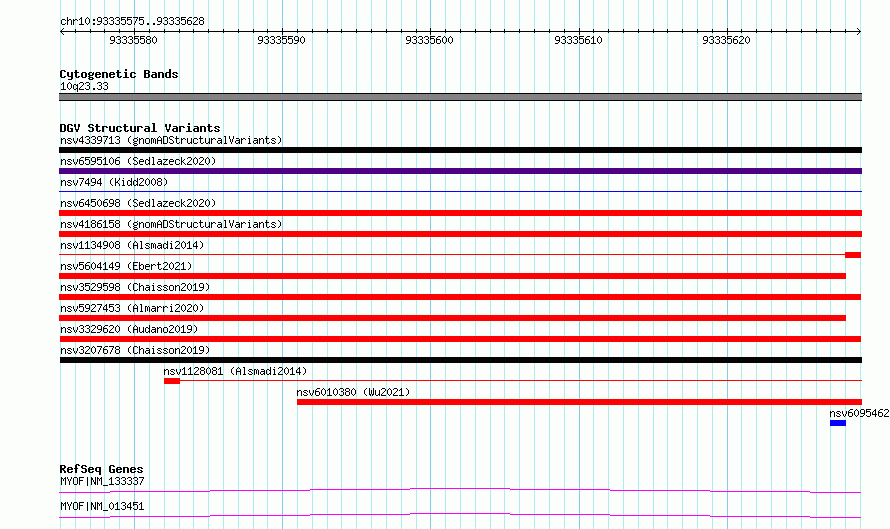Click the small red nsv1134908 block
The height and width of the screenshot is (529, 890).
tap(853, 255)
